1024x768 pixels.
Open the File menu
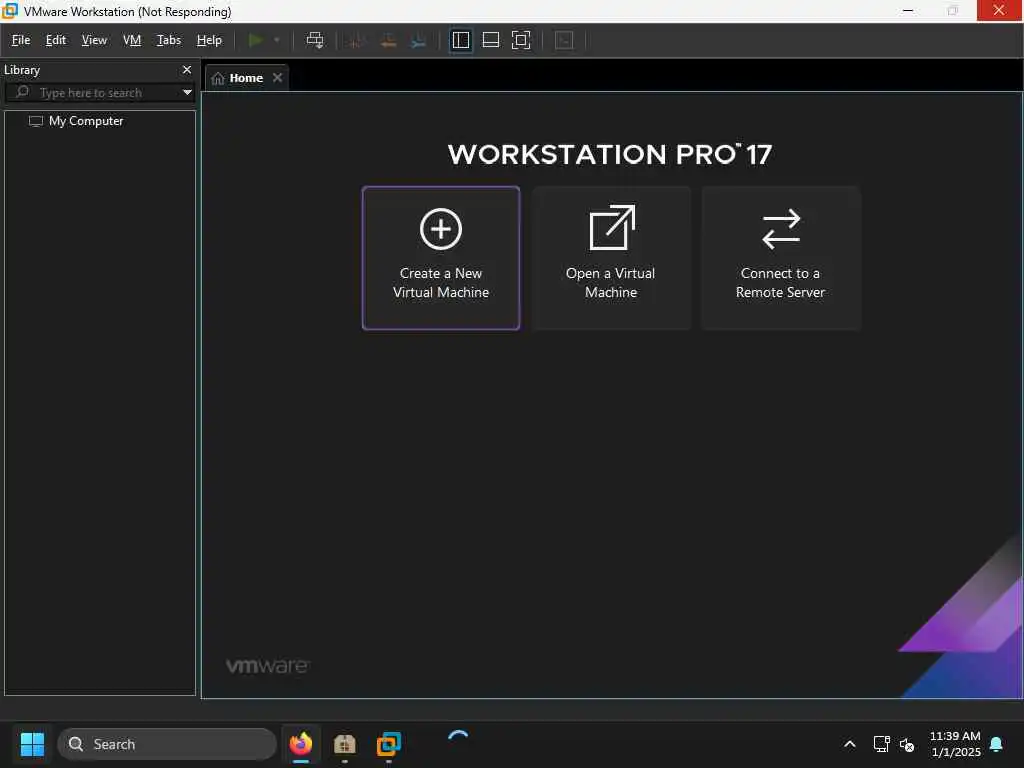click(21, 40)
